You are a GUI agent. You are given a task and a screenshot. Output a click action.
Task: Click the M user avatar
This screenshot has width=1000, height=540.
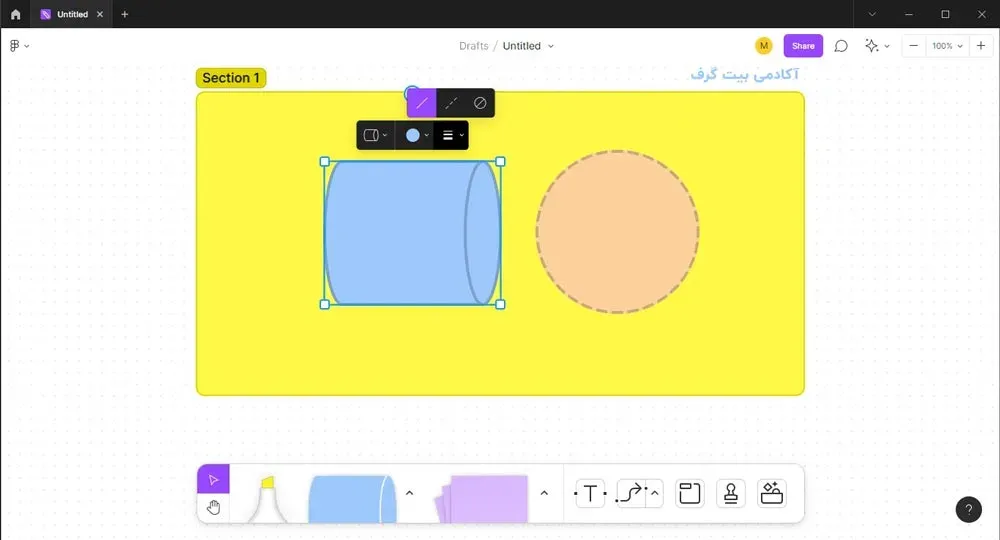(763, 46)
